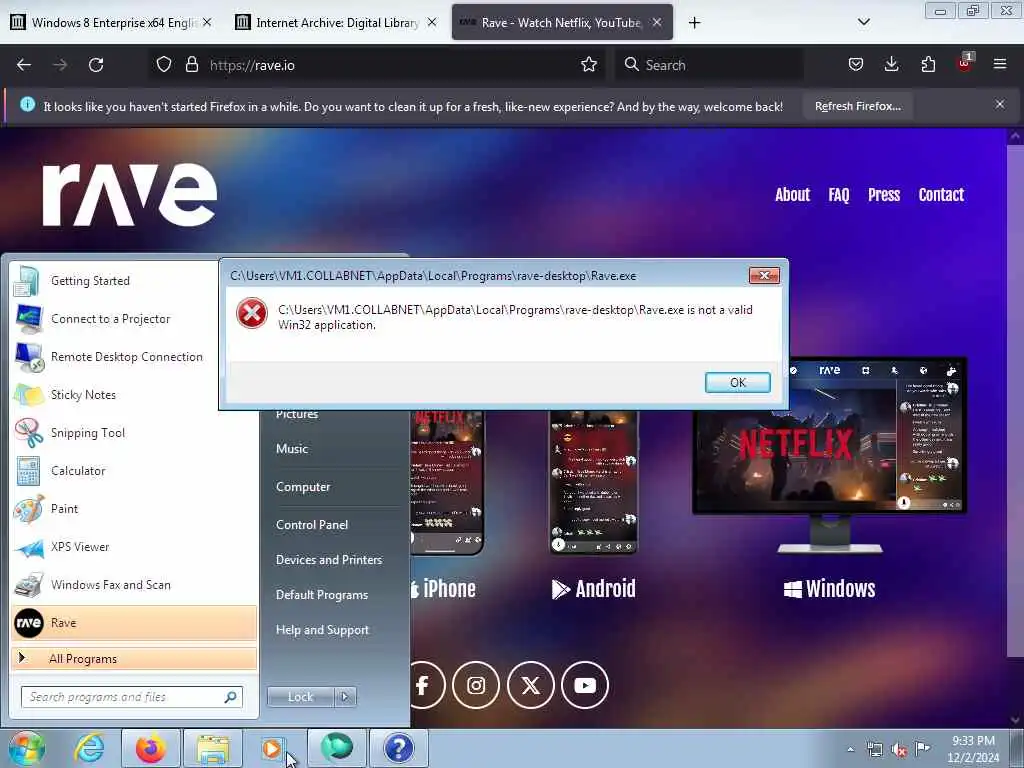Click the muted volume tray icon
Viewport: 1024px width, 768px height.
899,749
